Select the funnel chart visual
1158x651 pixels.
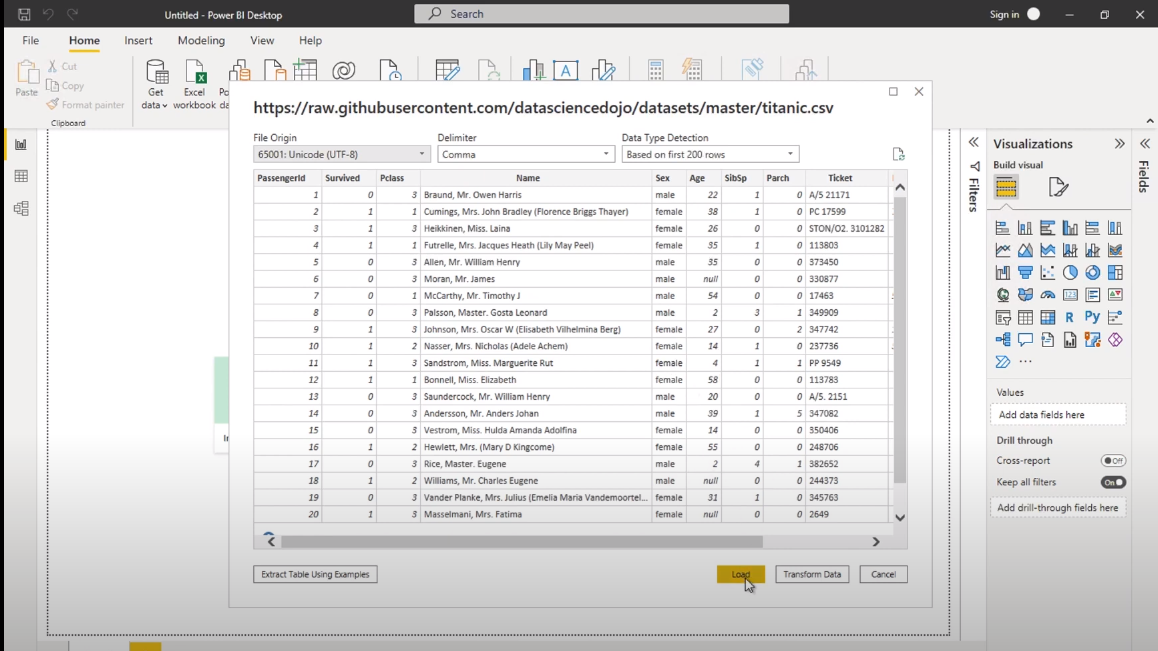(x=1025, y=273)
